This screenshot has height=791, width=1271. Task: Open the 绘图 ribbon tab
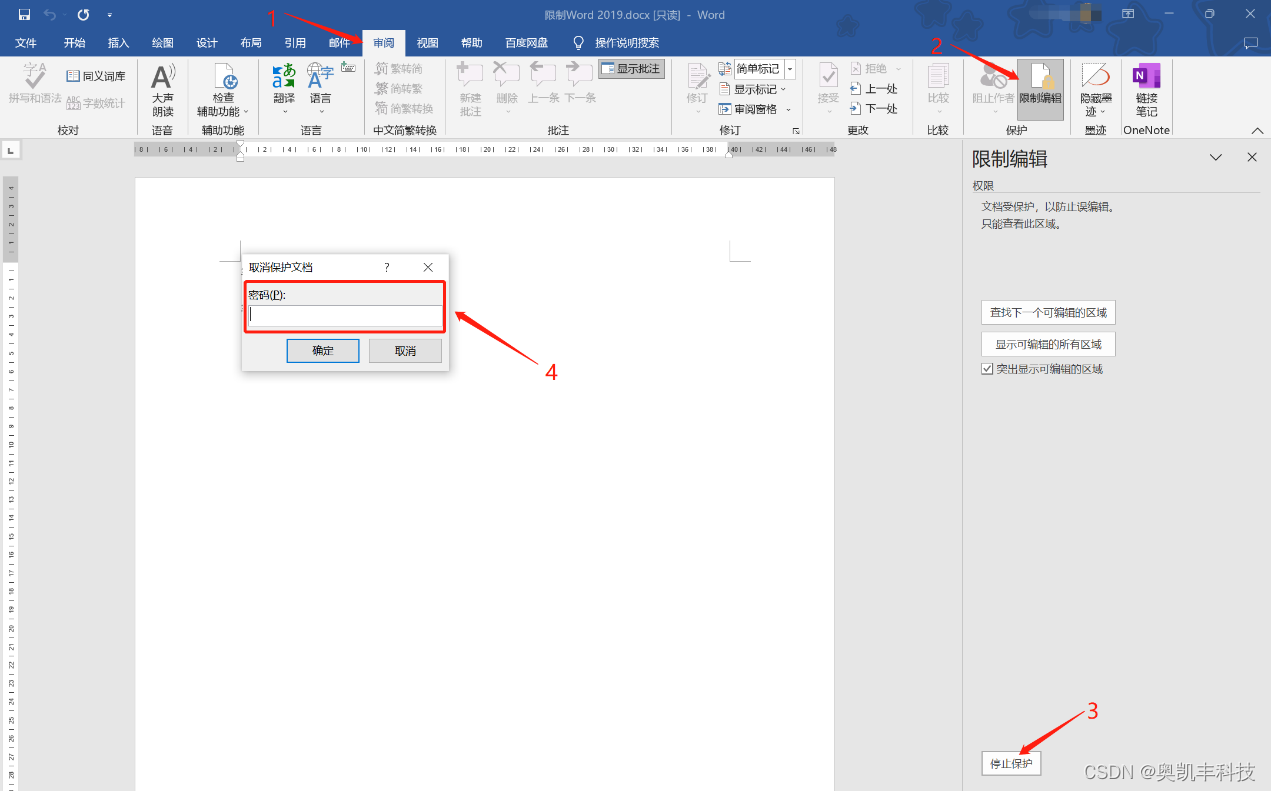163,43
